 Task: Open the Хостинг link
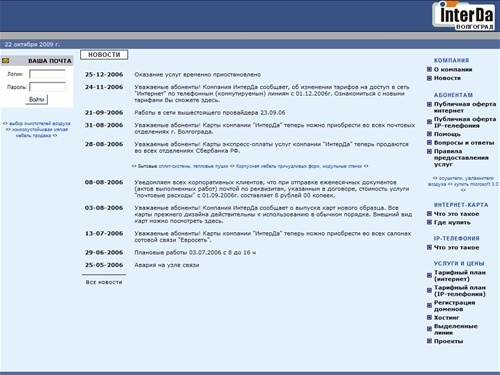click(x=446, y=318)
